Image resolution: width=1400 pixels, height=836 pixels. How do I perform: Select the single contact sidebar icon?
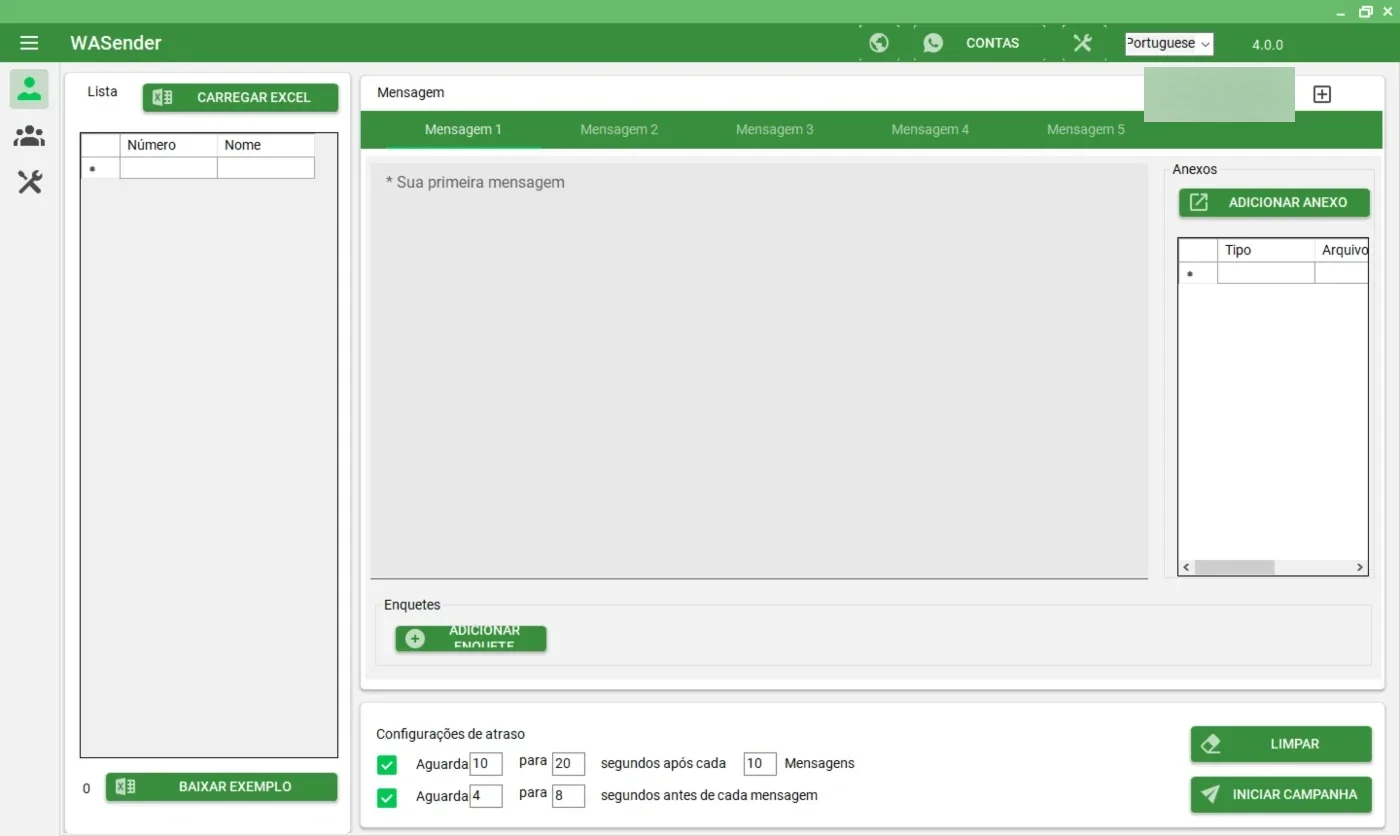pyautogui.click(x=30, y=89)
